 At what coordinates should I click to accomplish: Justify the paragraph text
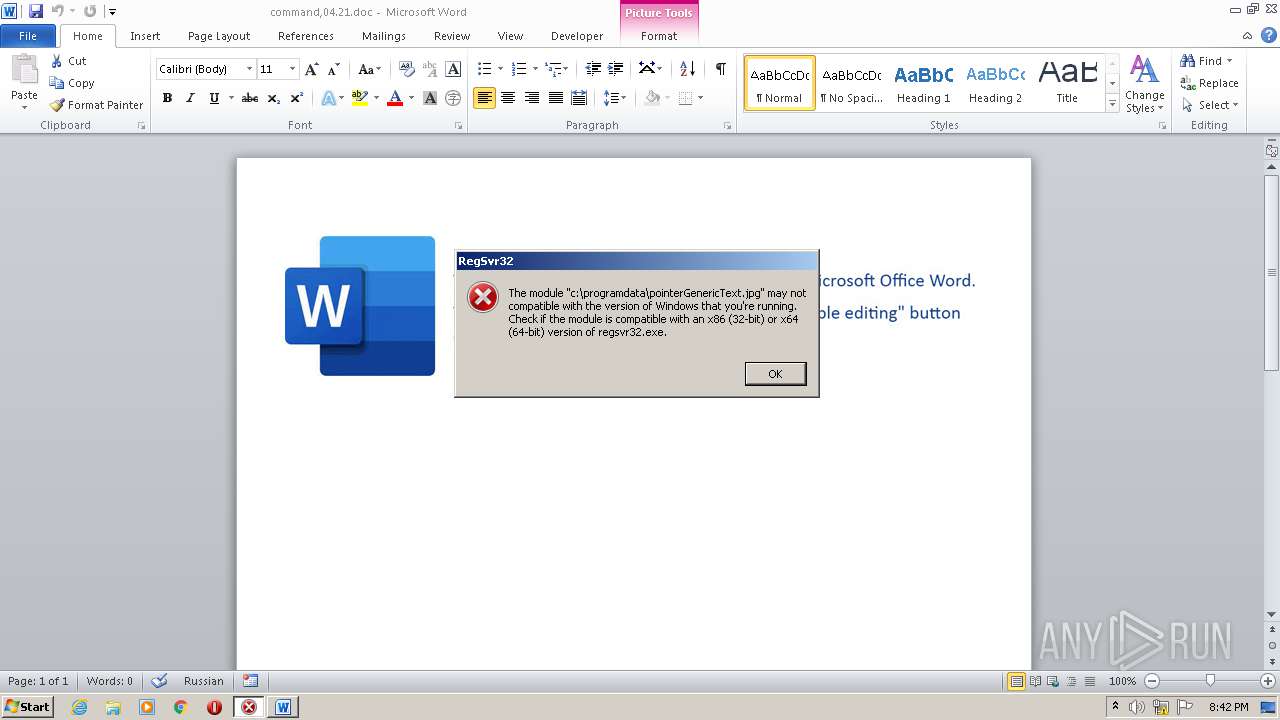tap(555, 98)
